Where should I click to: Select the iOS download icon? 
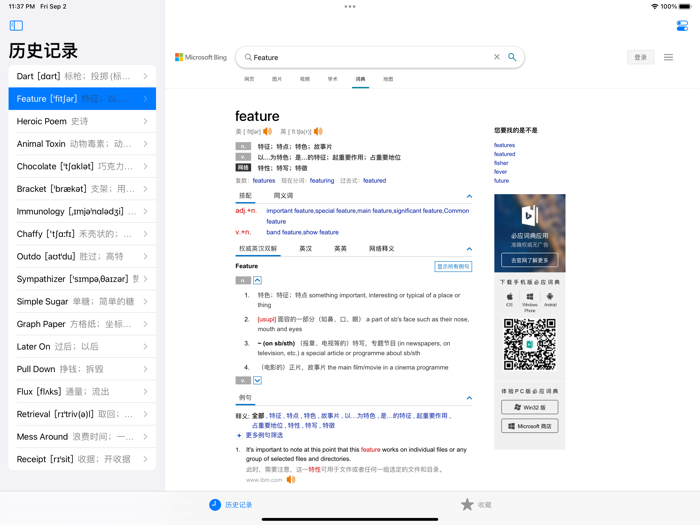click(509, 299)
